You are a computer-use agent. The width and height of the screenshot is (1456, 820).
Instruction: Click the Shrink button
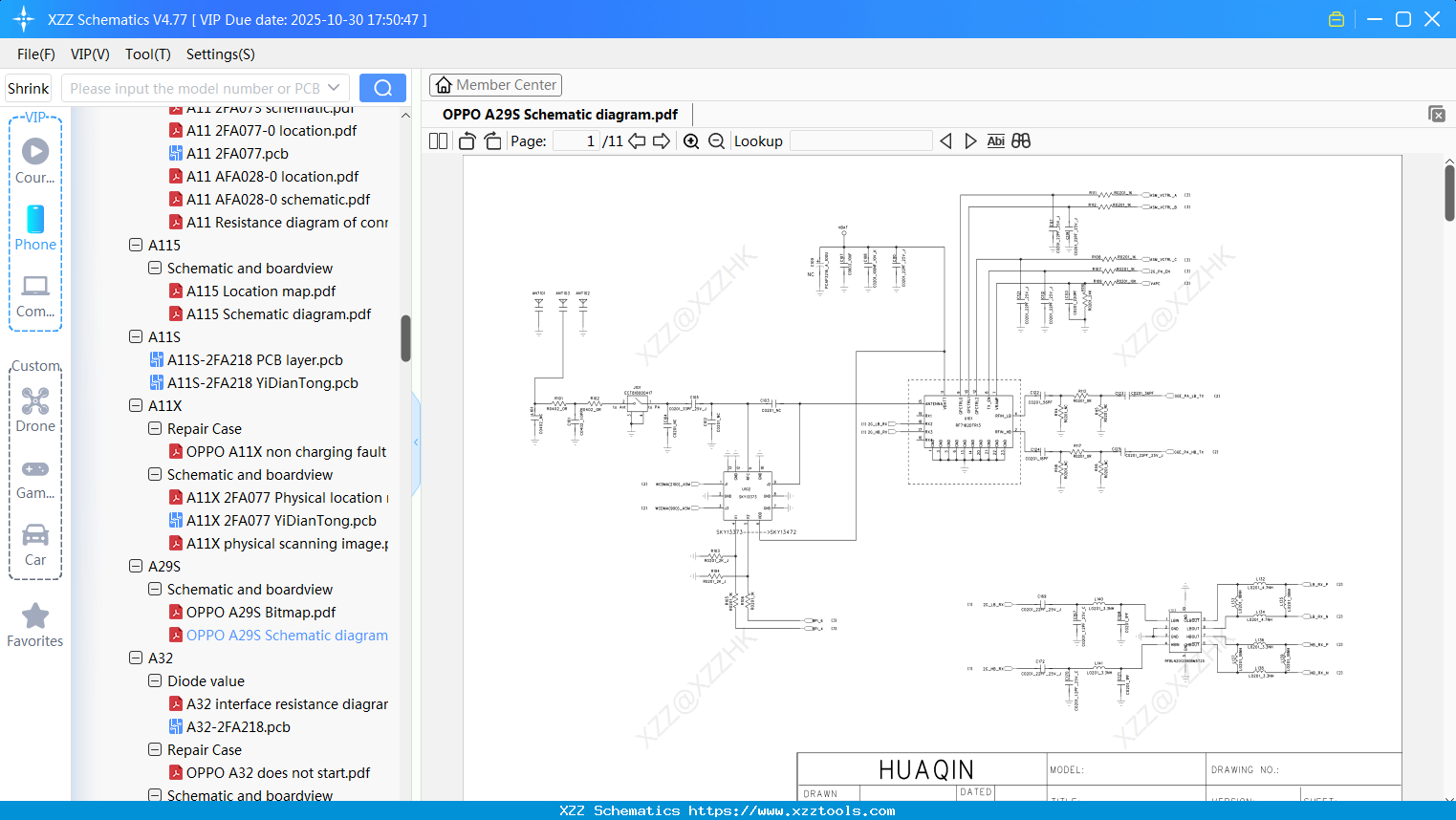tap(28, 87)
